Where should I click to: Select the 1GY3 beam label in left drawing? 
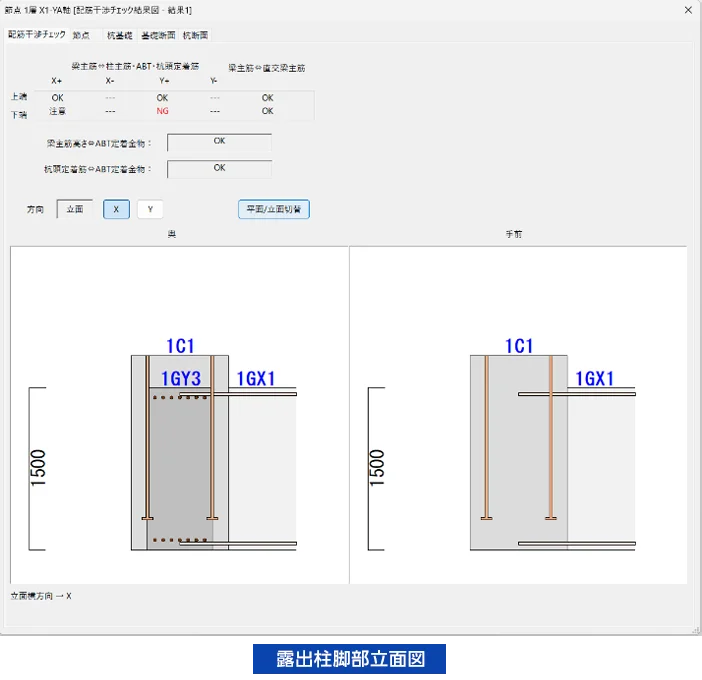pos(181,379)
